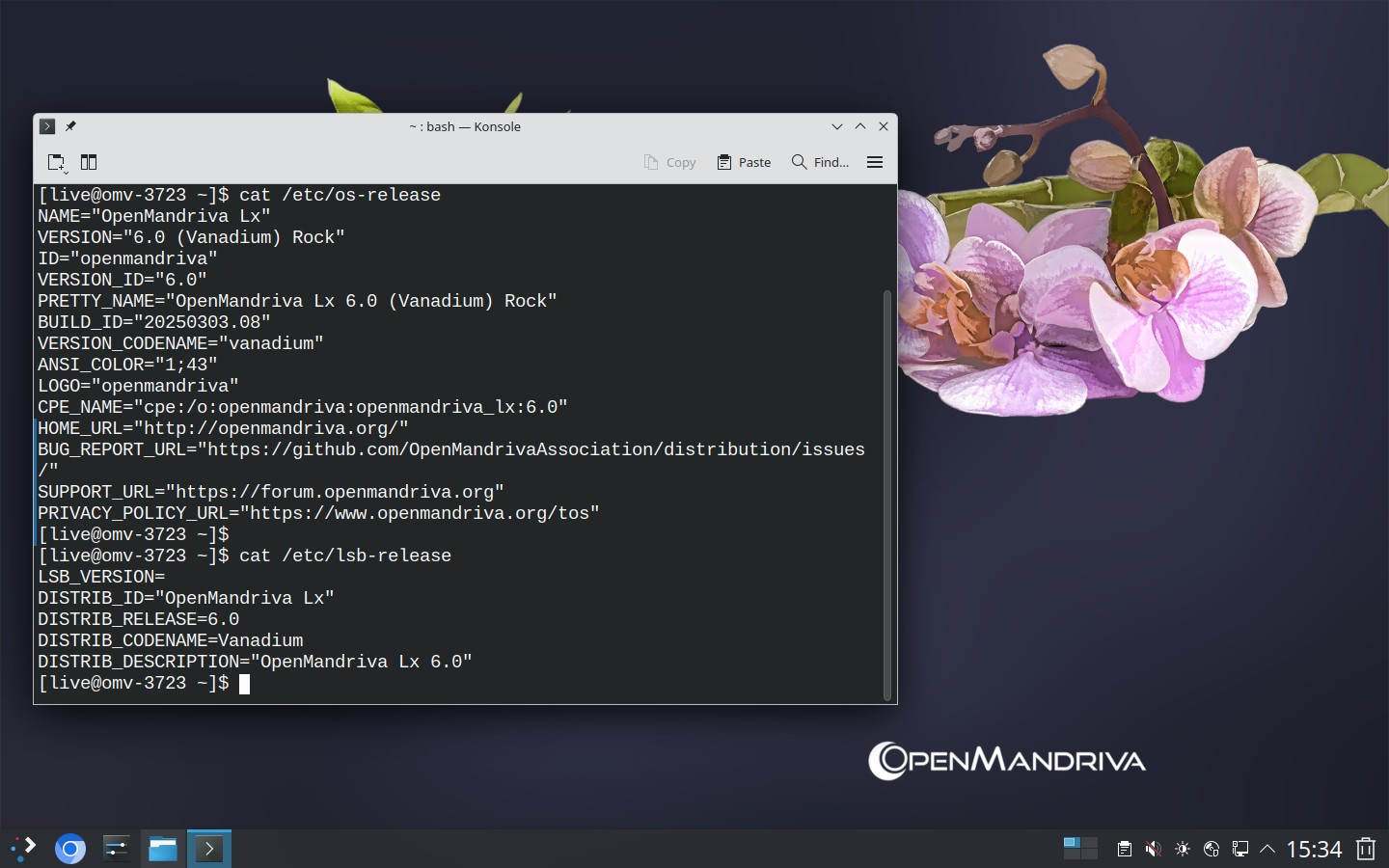
Task: Click the Copy toolbar button
Action: click(669, 162)
